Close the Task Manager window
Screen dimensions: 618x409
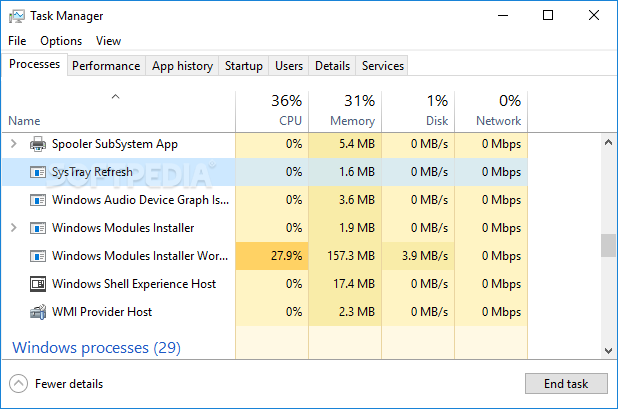[594, 16]
